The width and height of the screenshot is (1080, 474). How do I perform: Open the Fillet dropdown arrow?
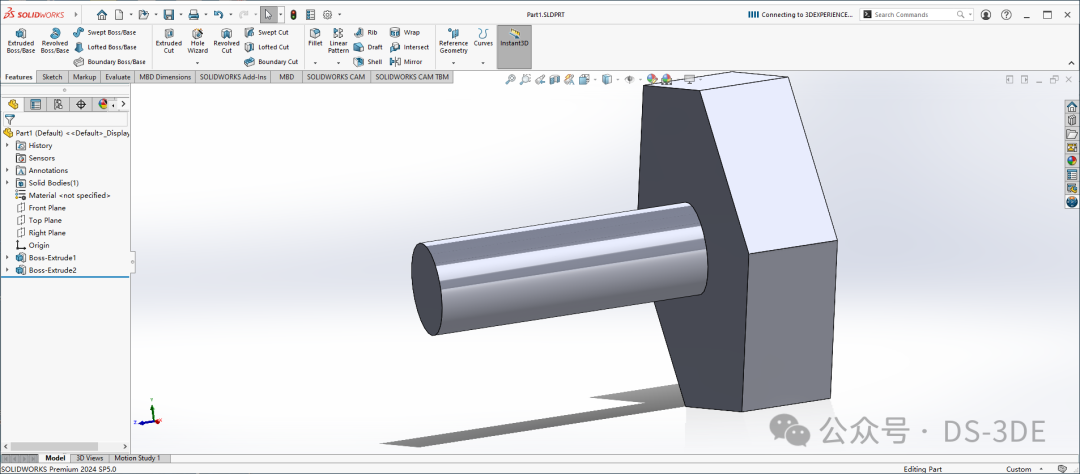(x=315, y=63)
